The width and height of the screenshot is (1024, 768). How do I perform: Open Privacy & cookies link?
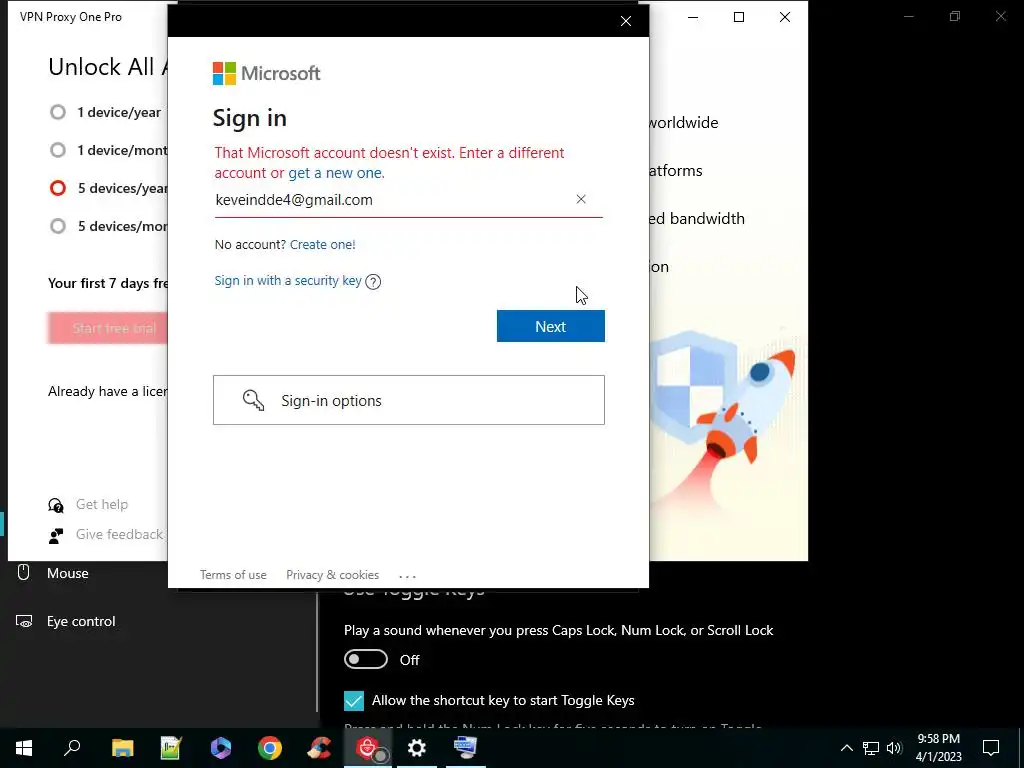click(332, 575)
